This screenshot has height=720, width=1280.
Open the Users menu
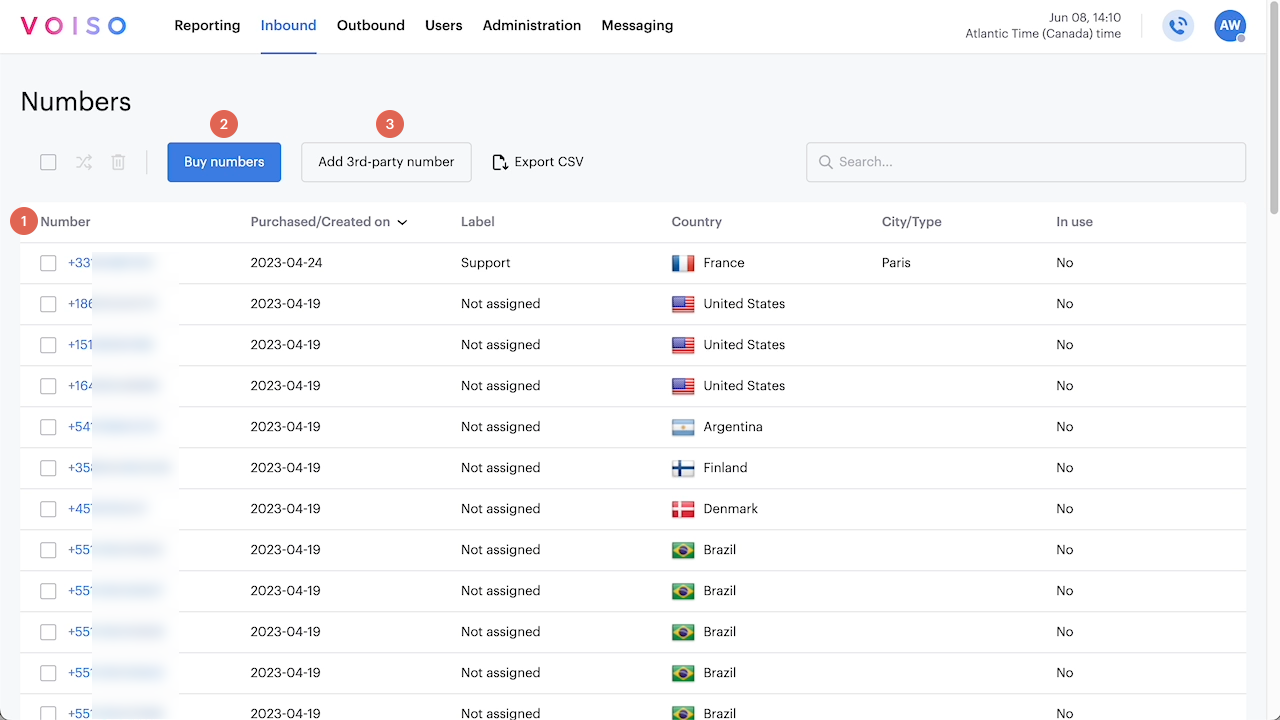pyautogui.click(x=443, y=26)
